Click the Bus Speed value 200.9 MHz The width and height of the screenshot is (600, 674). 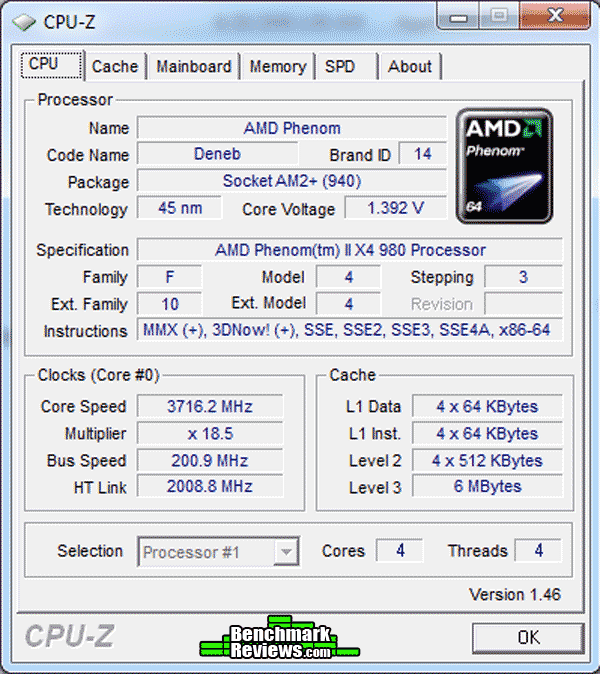point(210,460)
